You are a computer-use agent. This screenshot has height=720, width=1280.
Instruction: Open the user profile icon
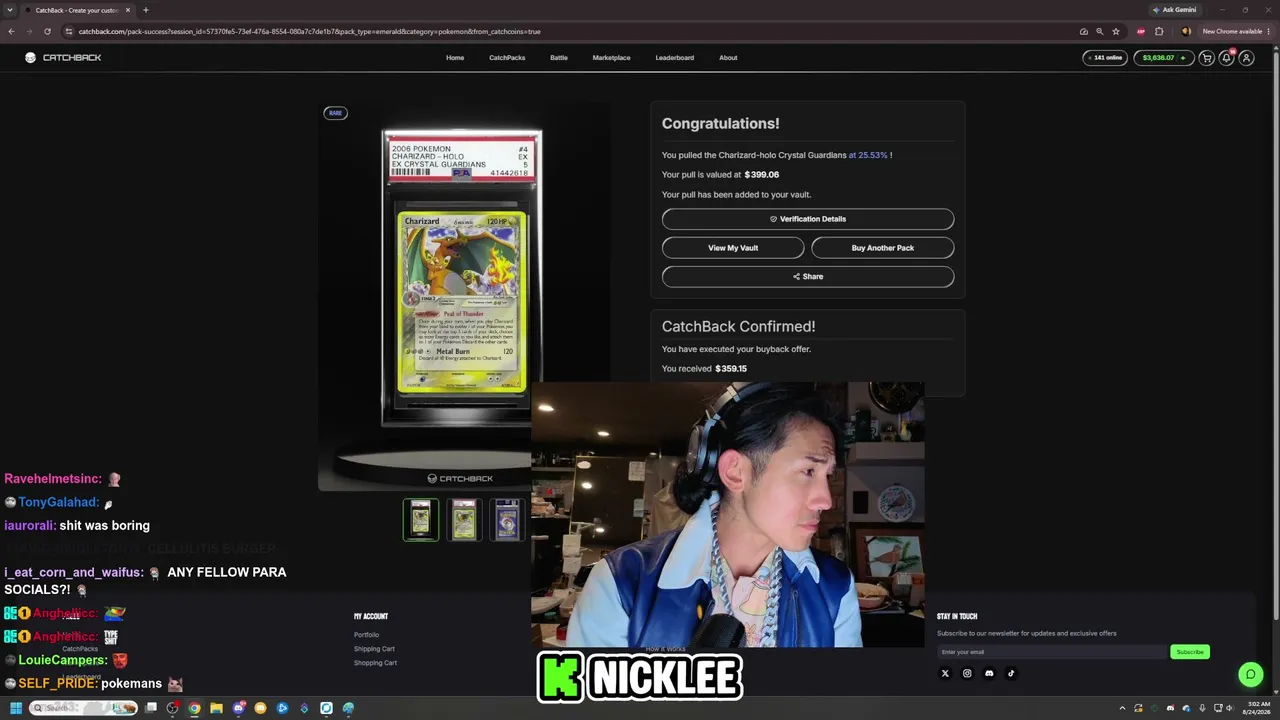click(x=1246, y=58)
